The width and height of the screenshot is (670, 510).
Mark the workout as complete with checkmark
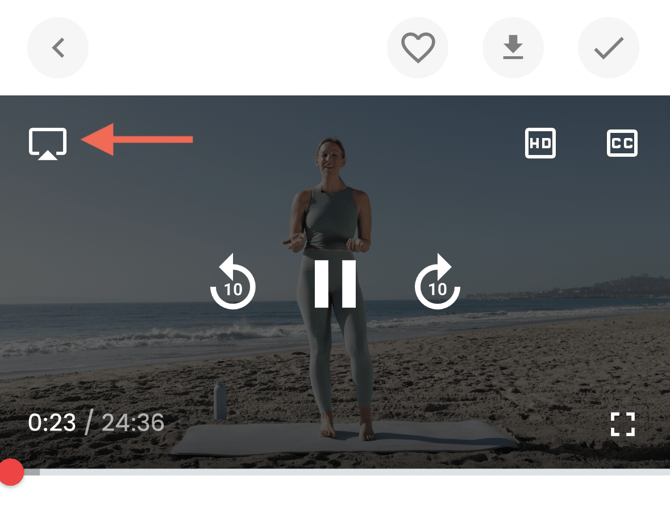pos(608,48)
